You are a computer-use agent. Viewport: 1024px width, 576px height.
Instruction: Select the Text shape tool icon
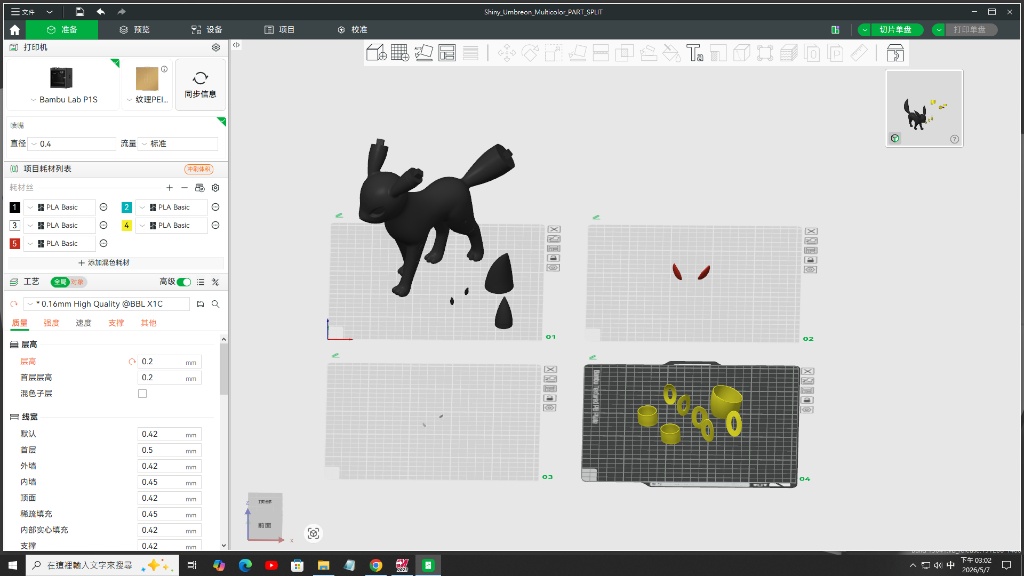pos(694,53)
